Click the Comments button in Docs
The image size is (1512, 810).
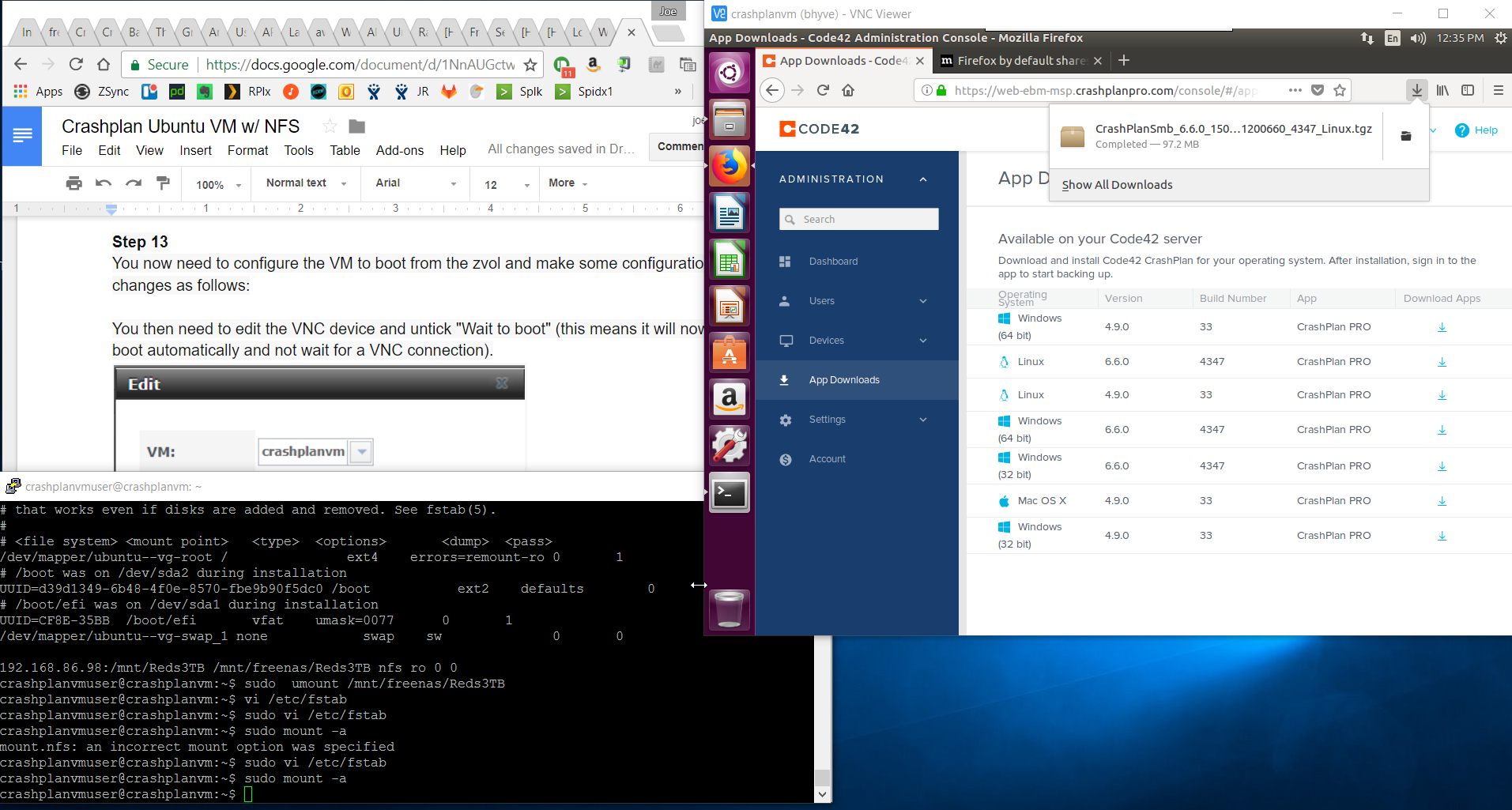678,147
